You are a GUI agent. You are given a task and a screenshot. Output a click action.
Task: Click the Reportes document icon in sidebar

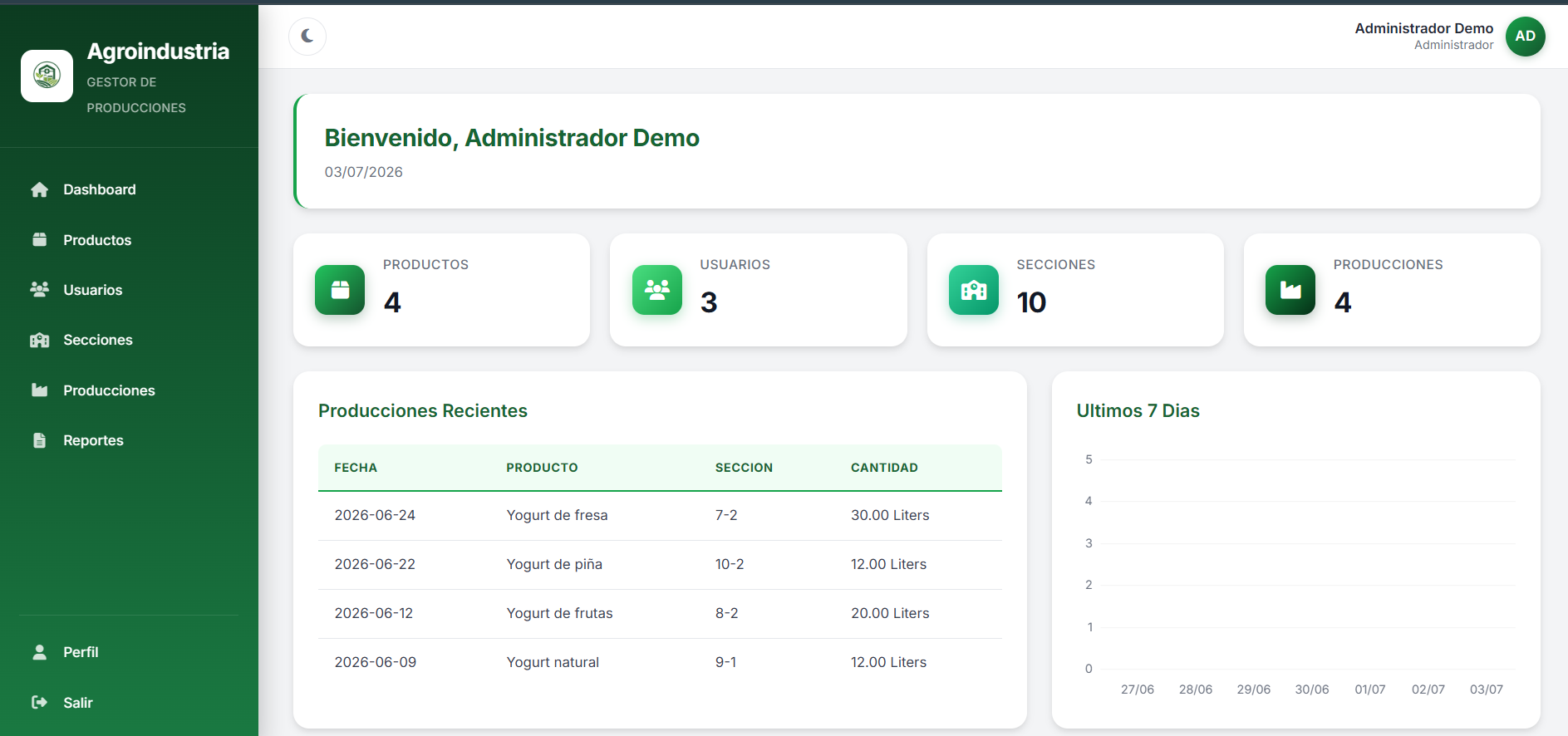tap(39, 440)
